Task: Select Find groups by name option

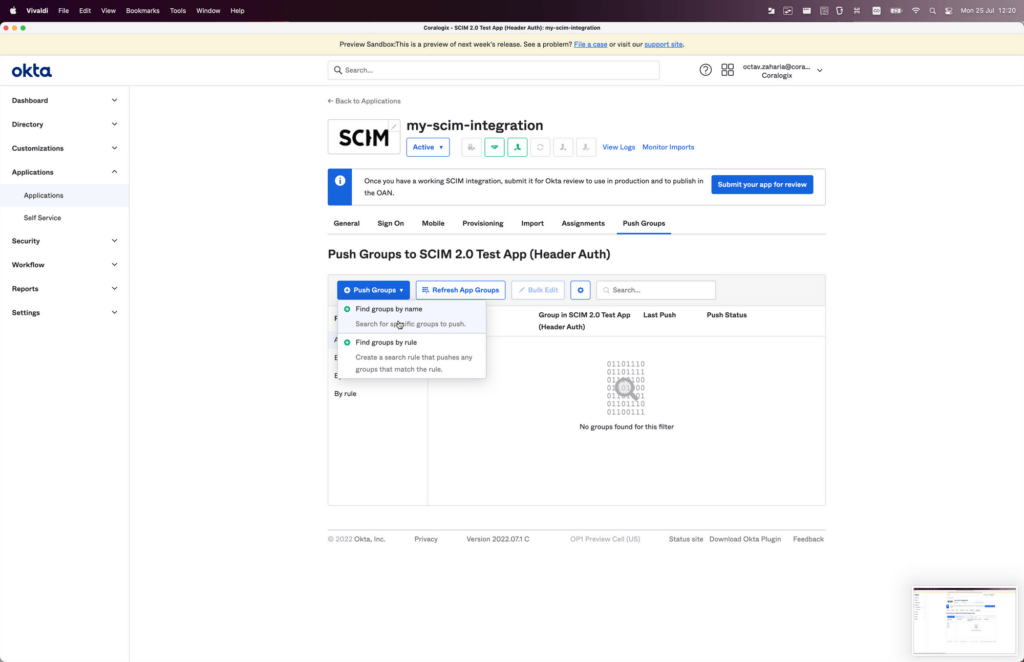Action: [411, 316]
